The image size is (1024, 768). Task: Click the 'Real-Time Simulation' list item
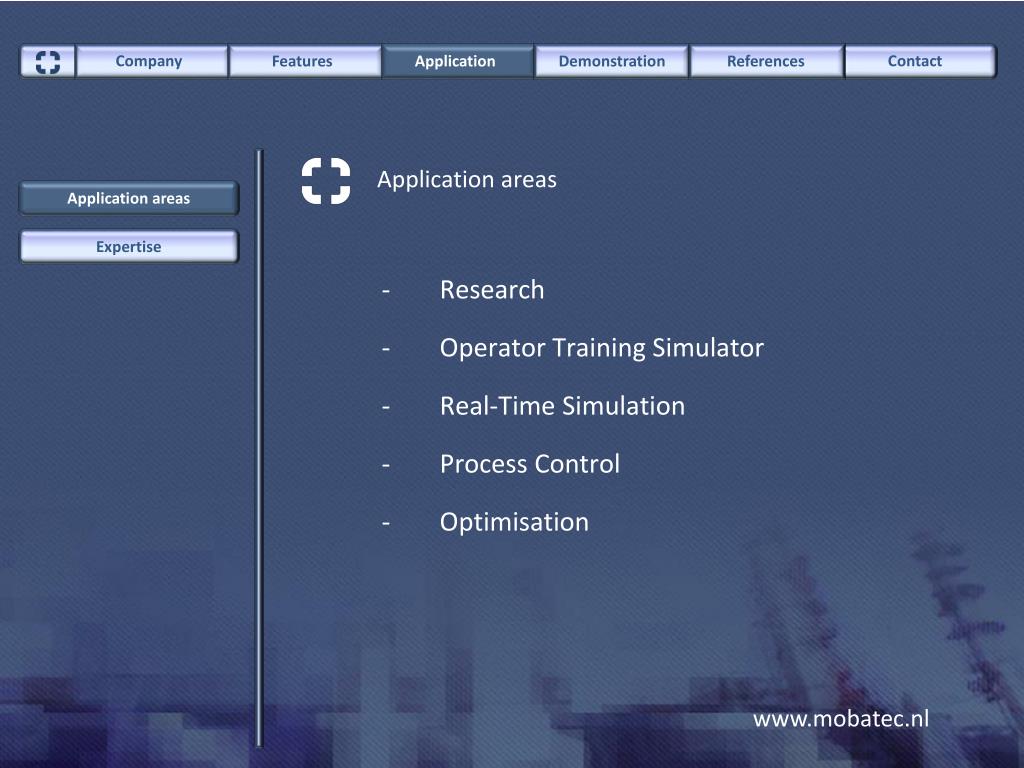pos(562,406)
